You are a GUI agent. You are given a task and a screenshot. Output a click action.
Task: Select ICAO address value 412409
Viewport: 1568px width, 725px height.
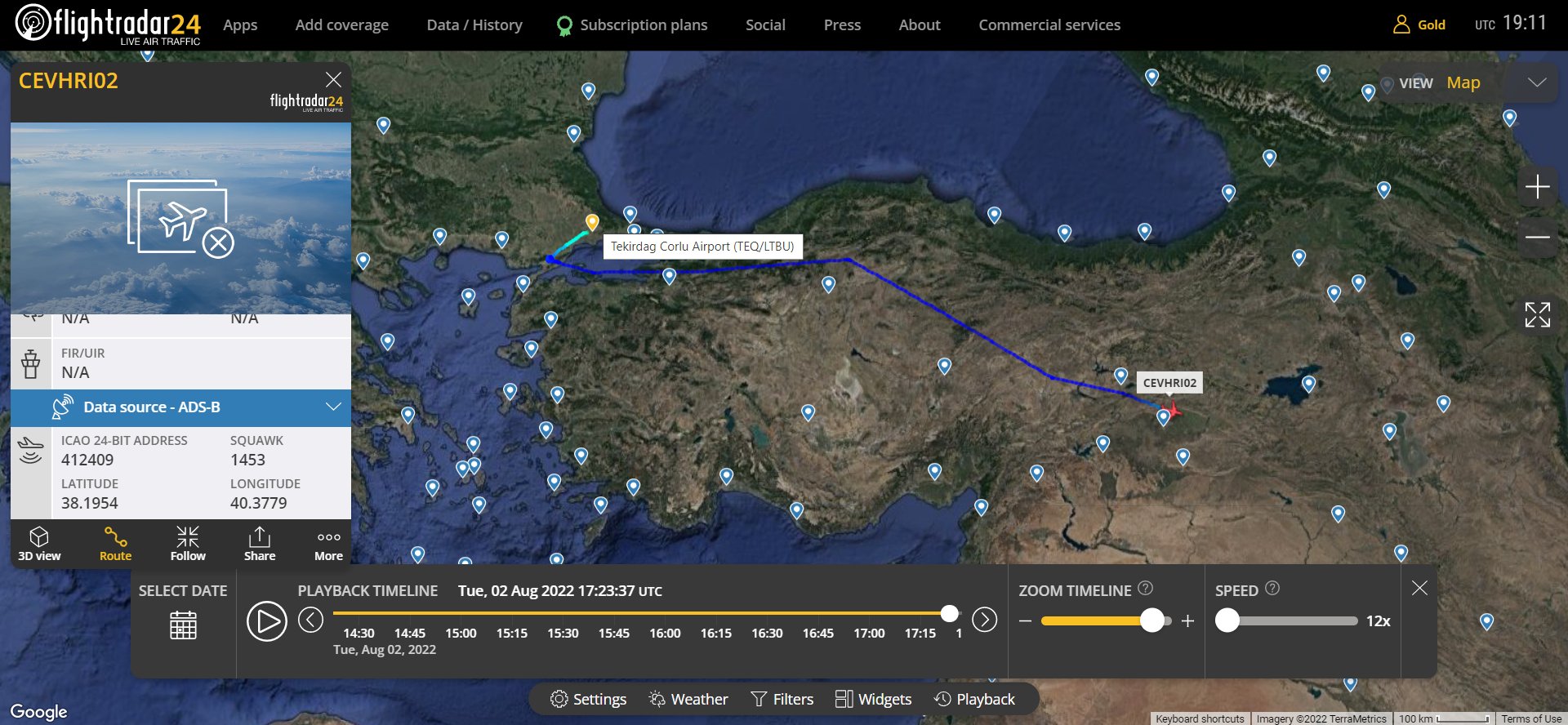coord(87,460)
